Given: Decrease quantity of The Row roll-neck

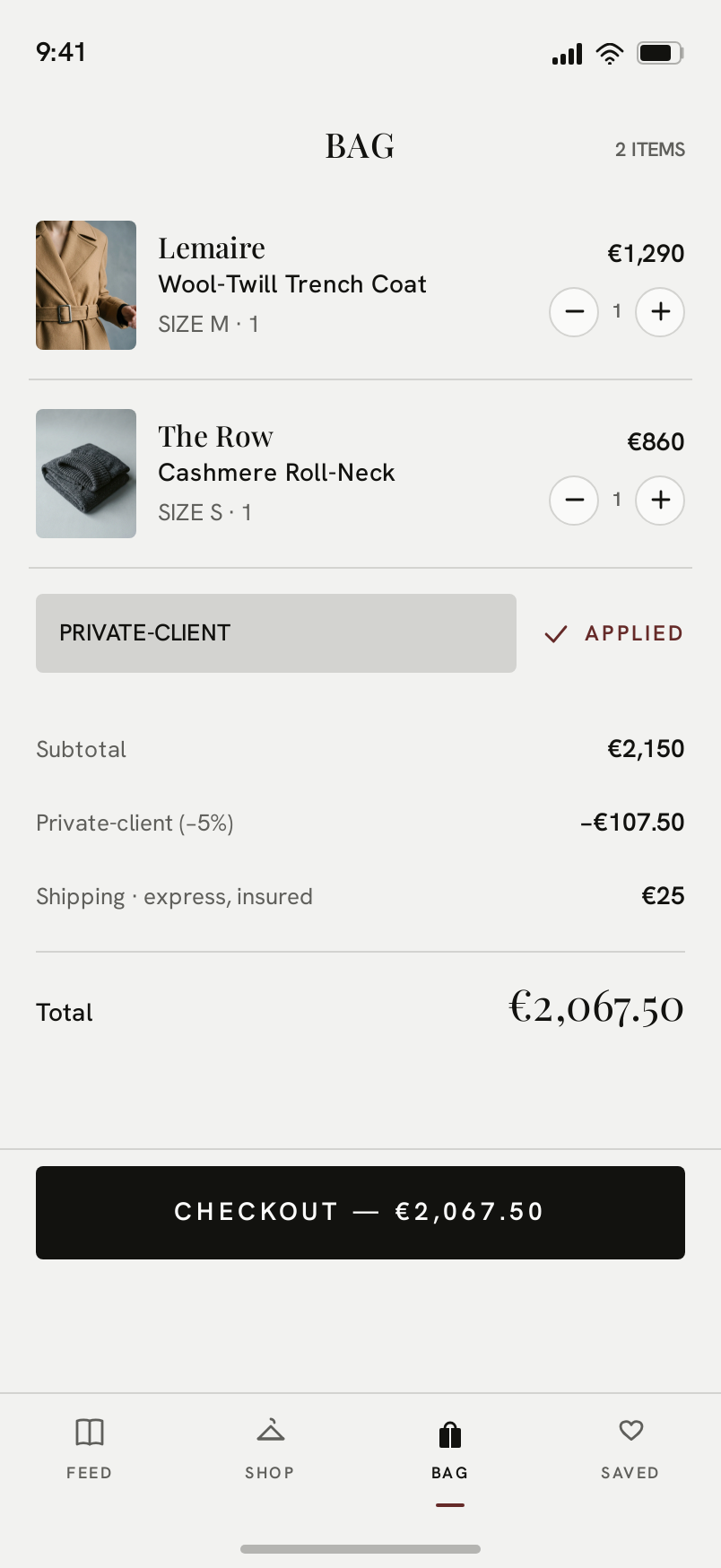Looking at the screenshot, I should pos(574,500).
